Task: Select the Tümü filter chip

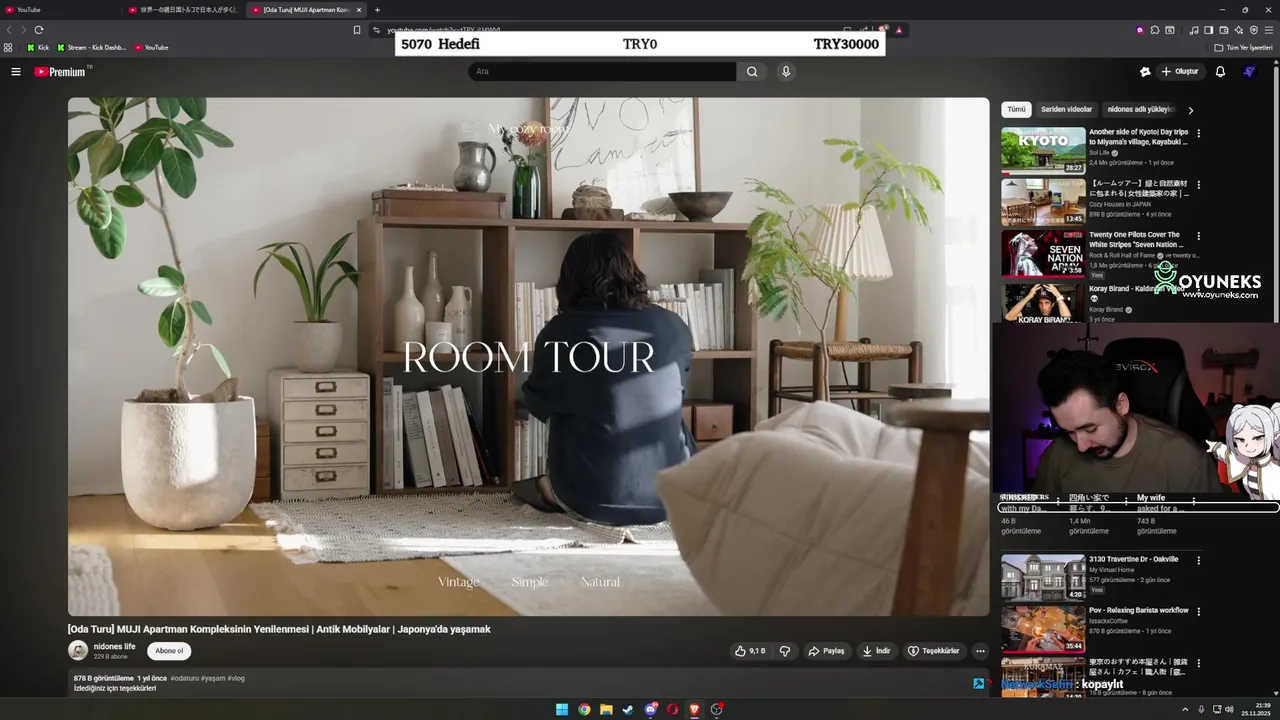Action: [x=1016, y=109]
